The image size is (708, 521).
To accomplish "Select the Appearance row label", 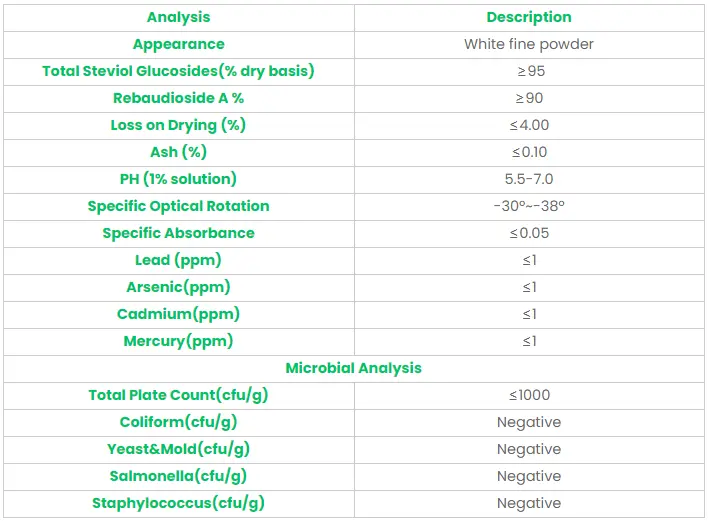I will [178, 44].
